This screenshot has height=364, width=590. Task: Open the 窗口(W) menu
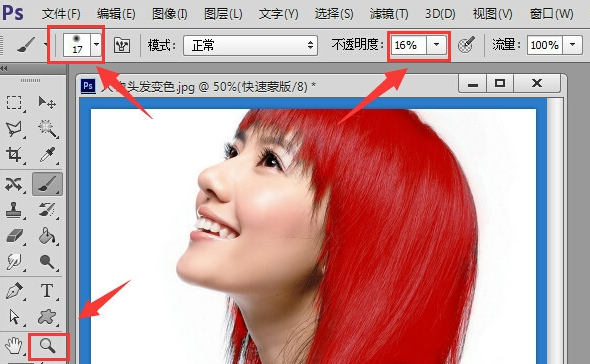click(x=551, y=14)
